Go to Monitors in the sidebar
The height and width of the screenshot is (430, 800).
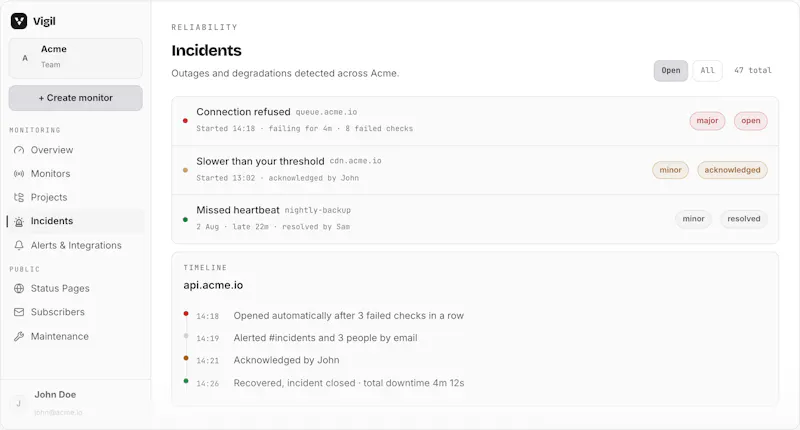76,174
